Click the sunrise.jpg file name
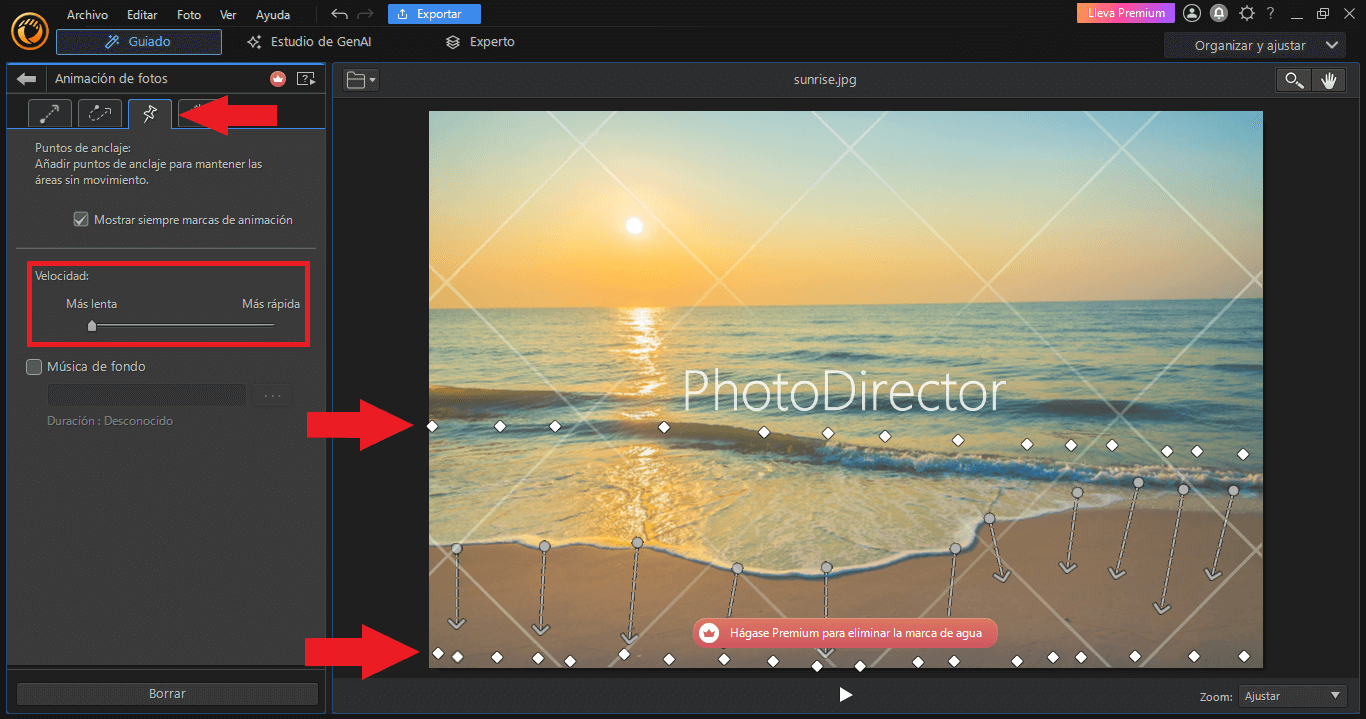Image resolution: width=1366 pixels, height=719 pixels. click(825, 80)
